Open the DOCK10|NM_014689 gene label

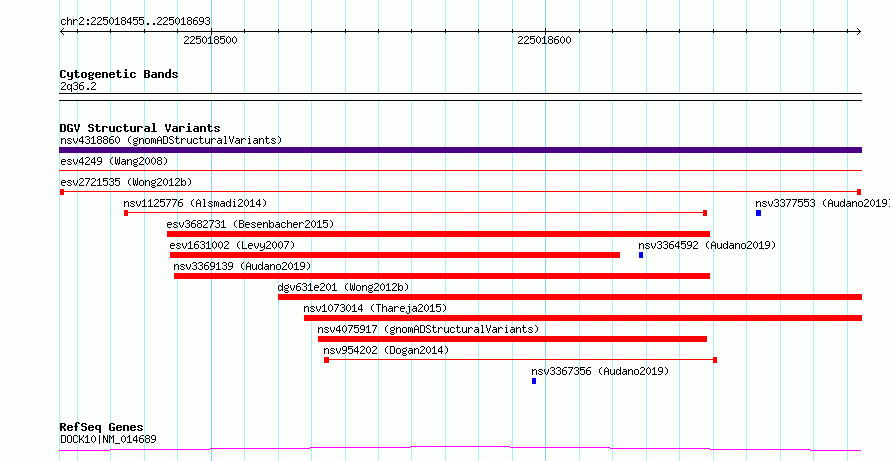(108, 439)
